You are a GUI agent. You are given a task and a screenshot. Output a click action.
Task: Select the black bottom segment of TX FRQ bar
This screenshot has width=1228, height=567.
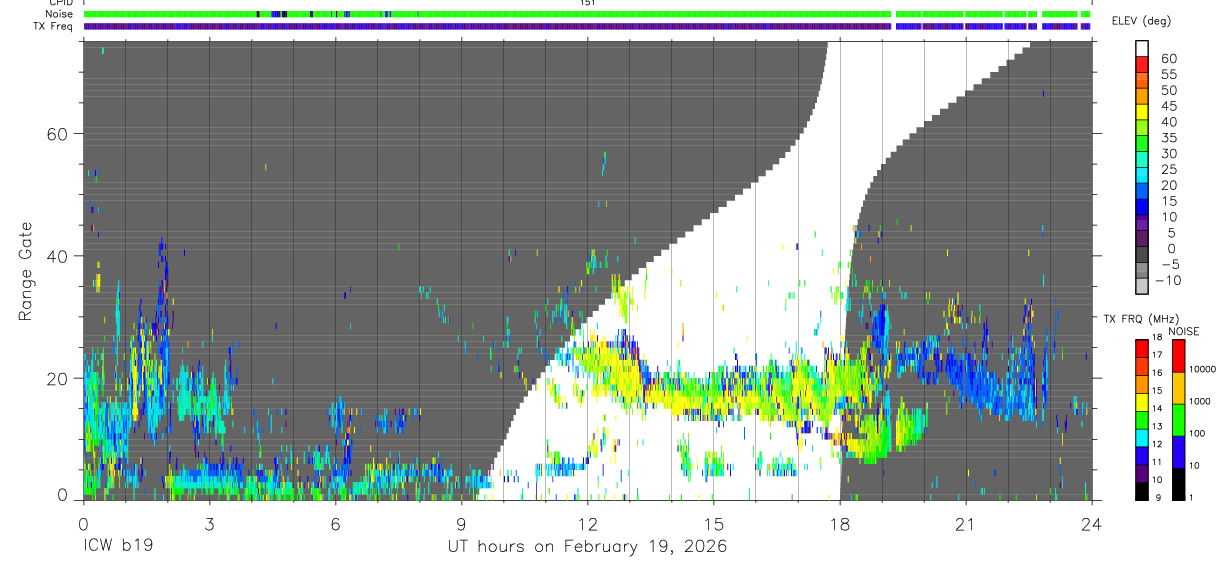tap(1142, 491)
